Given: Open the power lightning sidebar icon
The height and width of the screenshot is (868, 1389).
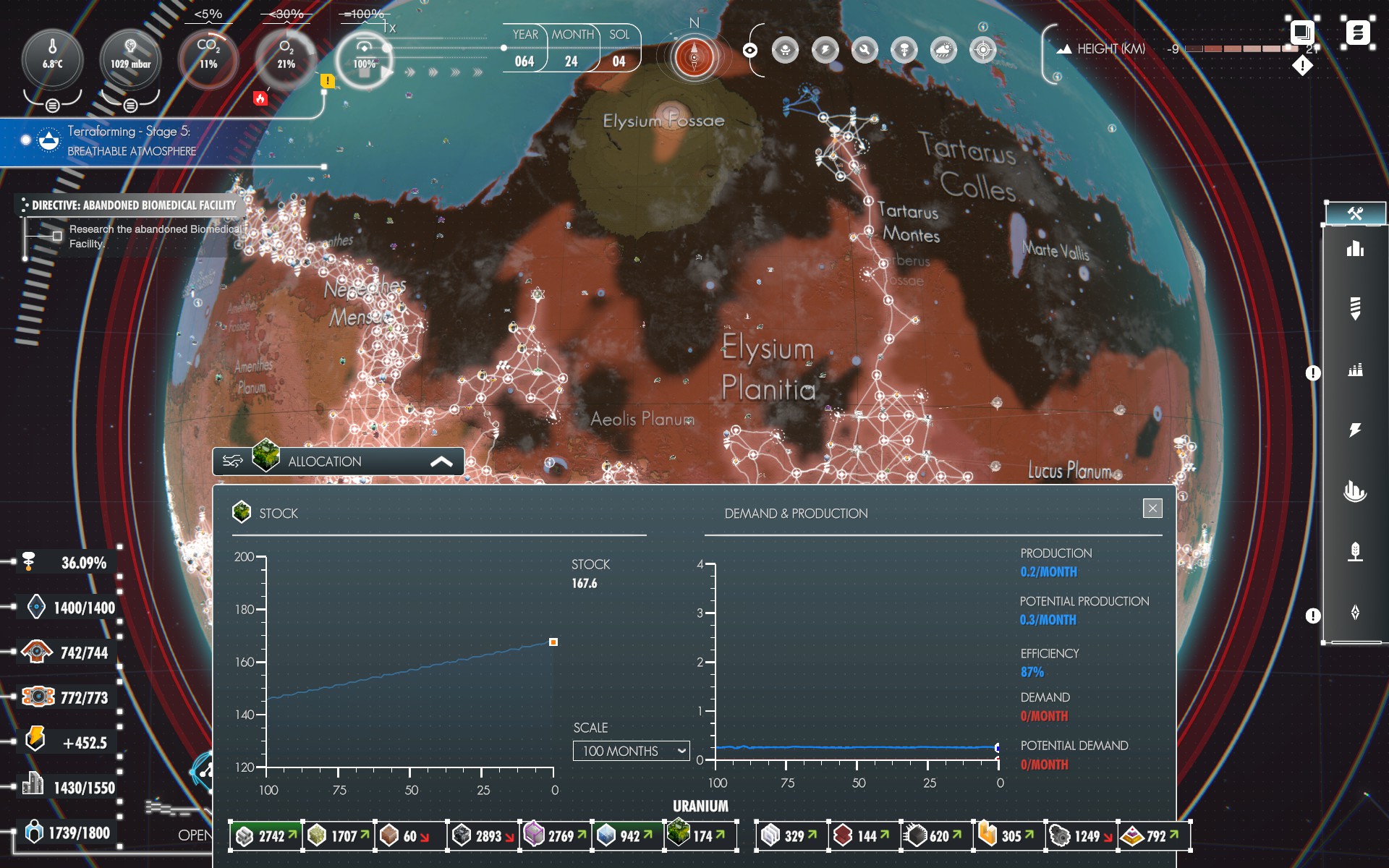Looking at the screenshot, I should click(x=1355, y=430).
